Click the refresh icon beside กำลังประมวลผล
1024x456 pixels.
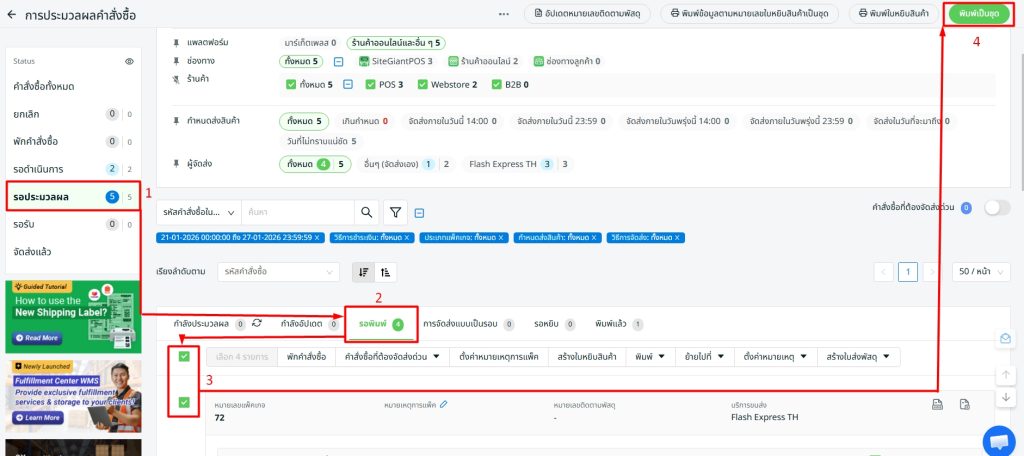pos(257,323)
